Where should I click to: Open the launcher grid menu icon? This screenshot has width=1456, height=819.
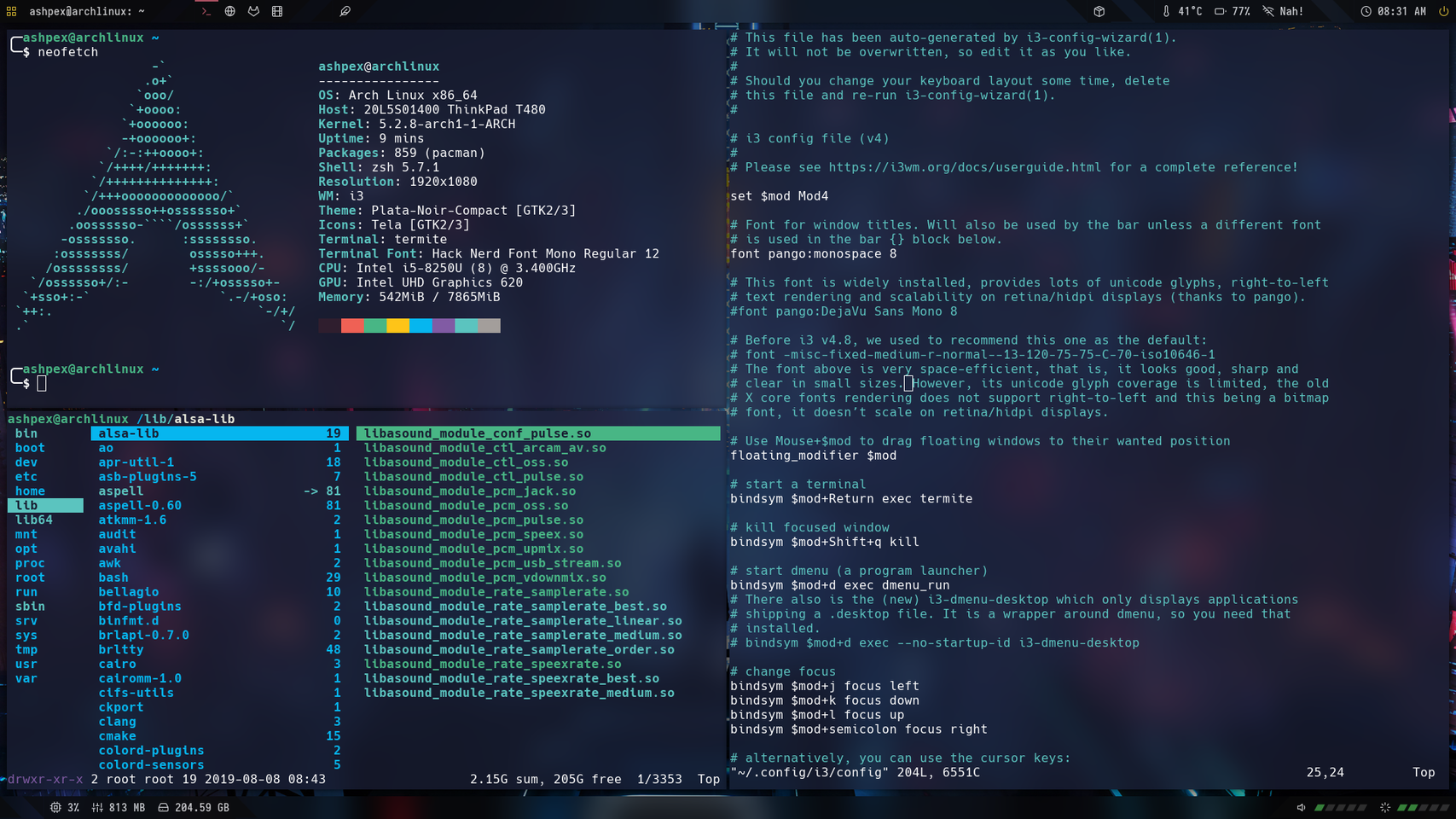11,11
